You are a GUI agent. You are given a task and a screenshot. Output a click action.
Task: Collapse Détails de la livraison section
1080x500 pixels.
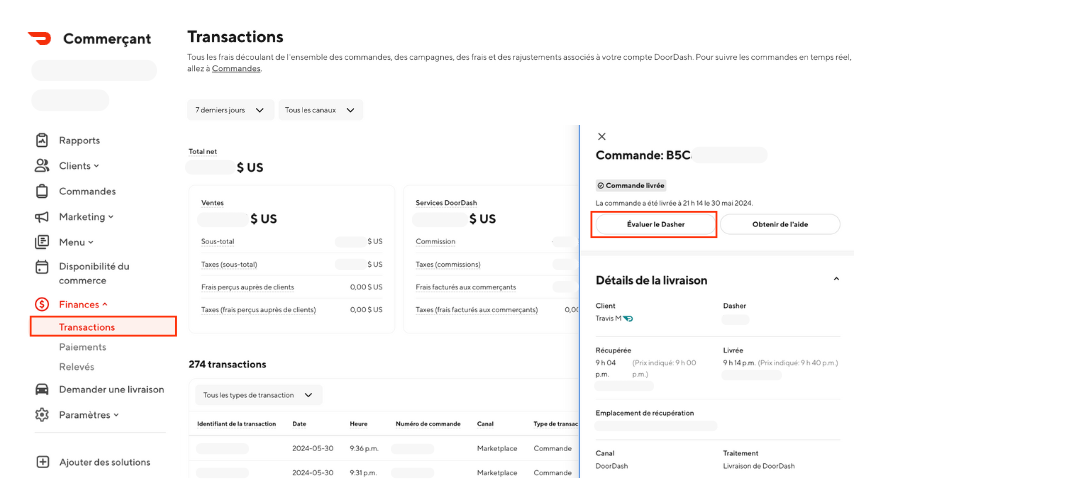pyautogui.click(x=836, y=279)
